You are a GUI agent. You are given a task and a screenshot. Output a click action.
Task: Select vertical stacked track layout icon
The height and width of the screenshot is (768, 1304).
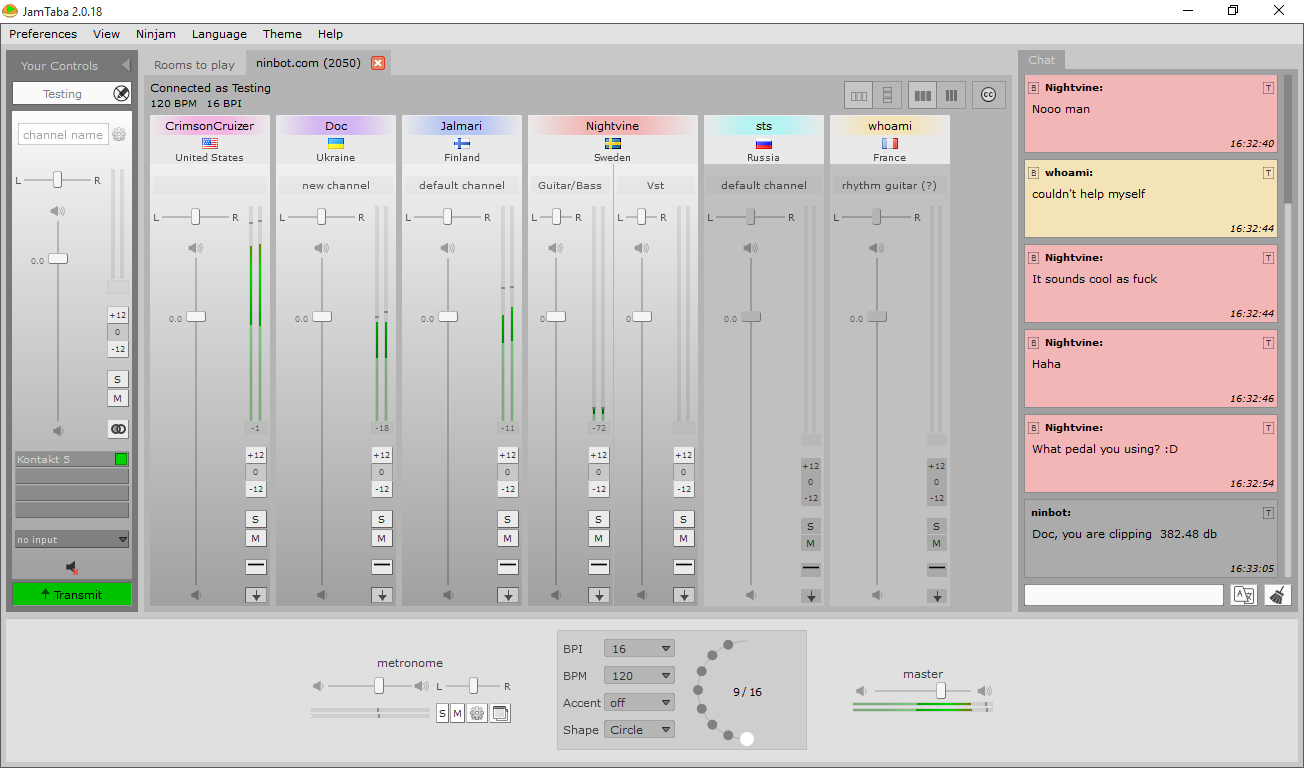(888, 95)
